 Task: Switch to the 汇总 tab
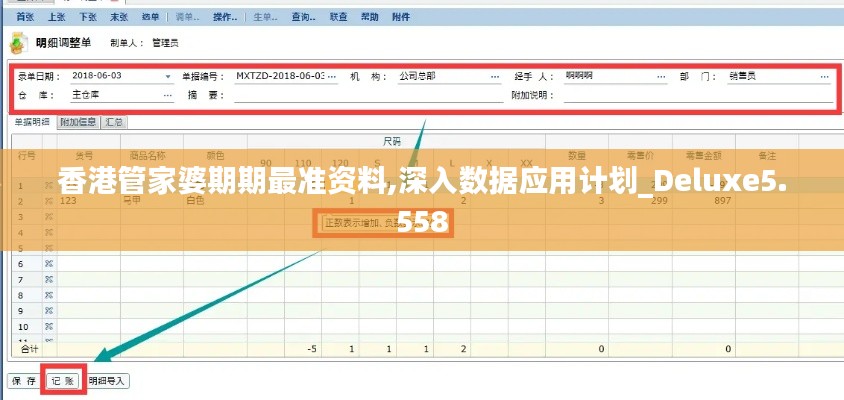pyautogui.click(x=114, y=122)
